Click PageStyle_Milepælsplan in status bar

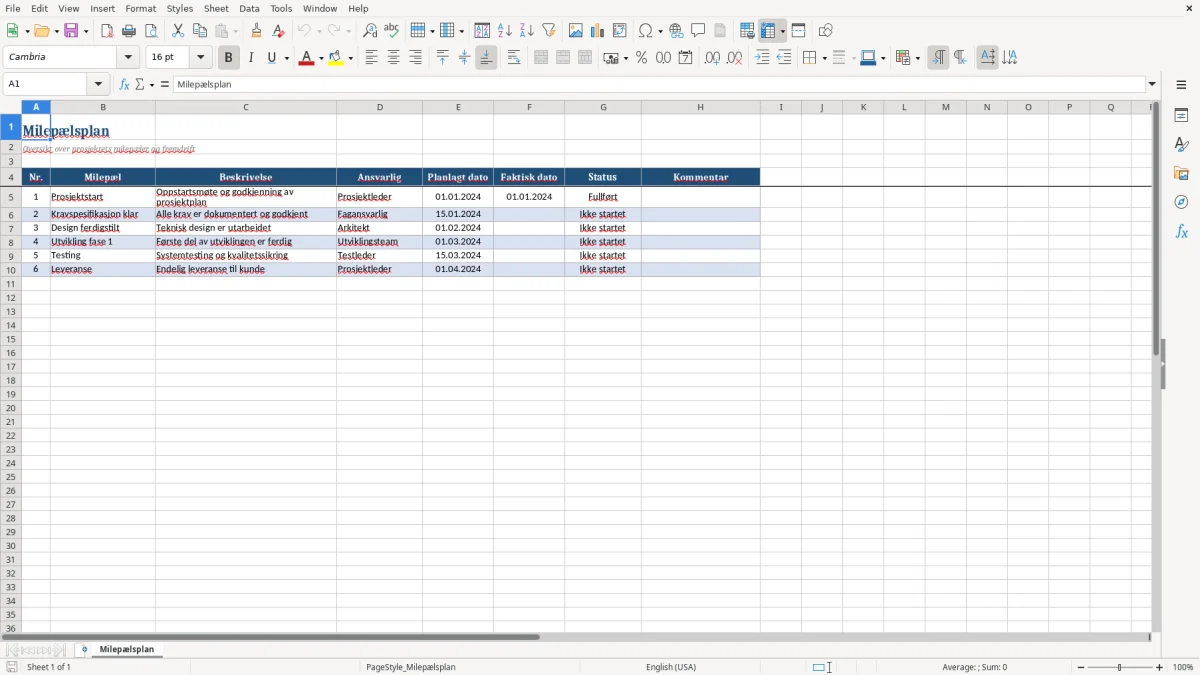click(411, 667)
